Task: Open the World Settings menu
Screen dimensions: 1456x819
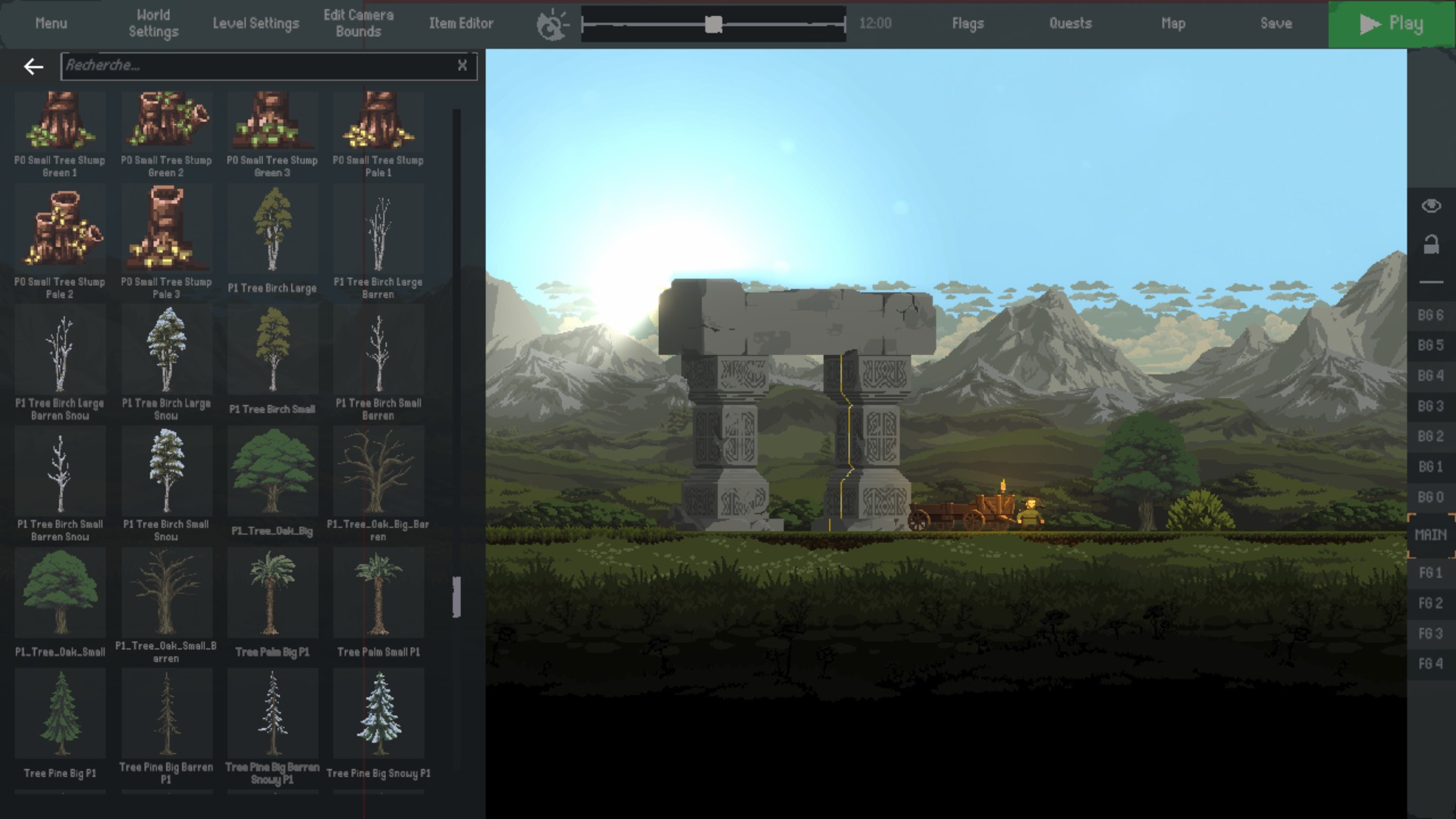Action: (153, 24)
